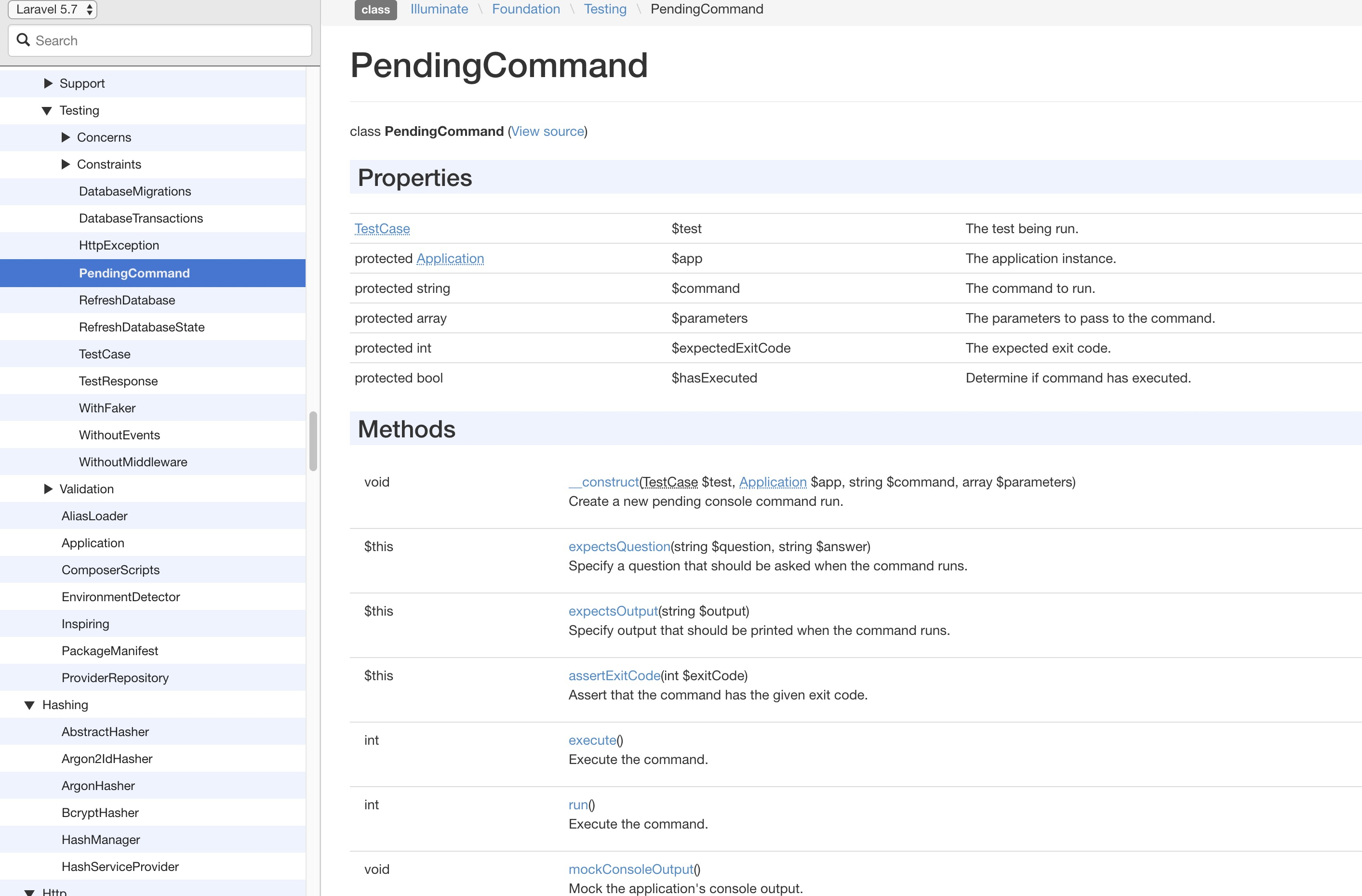Collapse the Hashing section
This screenshot has width=1362, height=896.
click(x=30, y=704)
